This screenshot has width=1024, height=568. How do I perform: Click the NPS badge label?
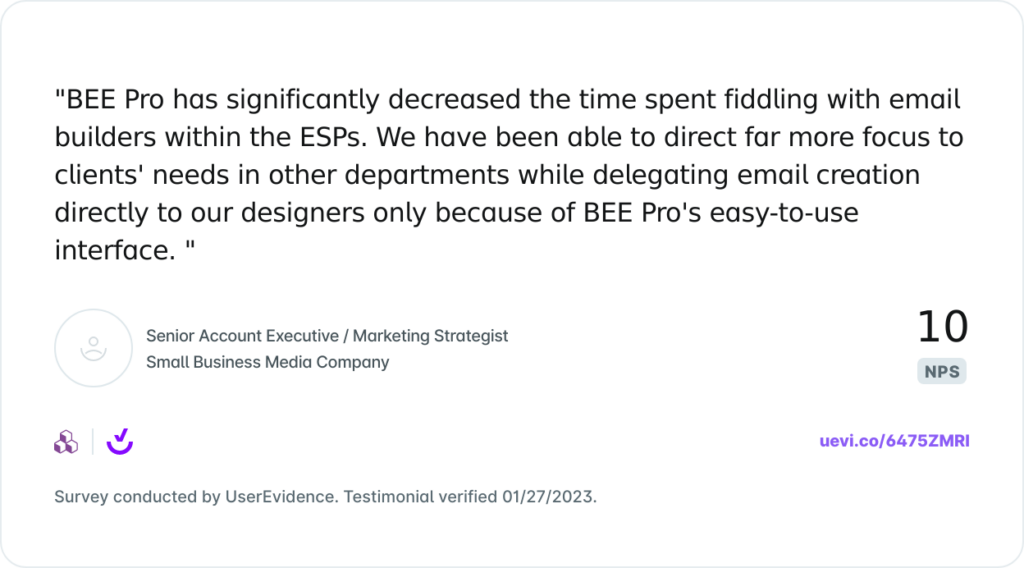click(942, 371)
